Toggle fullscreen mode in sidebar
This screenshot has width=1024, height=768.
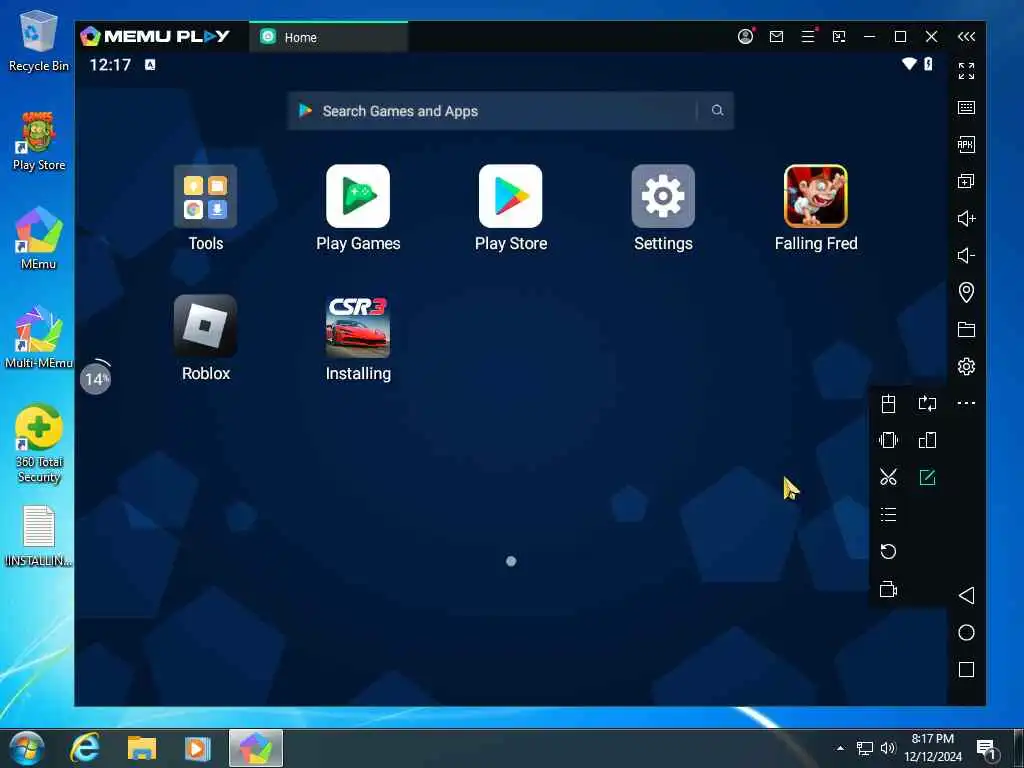click(967, 71)
